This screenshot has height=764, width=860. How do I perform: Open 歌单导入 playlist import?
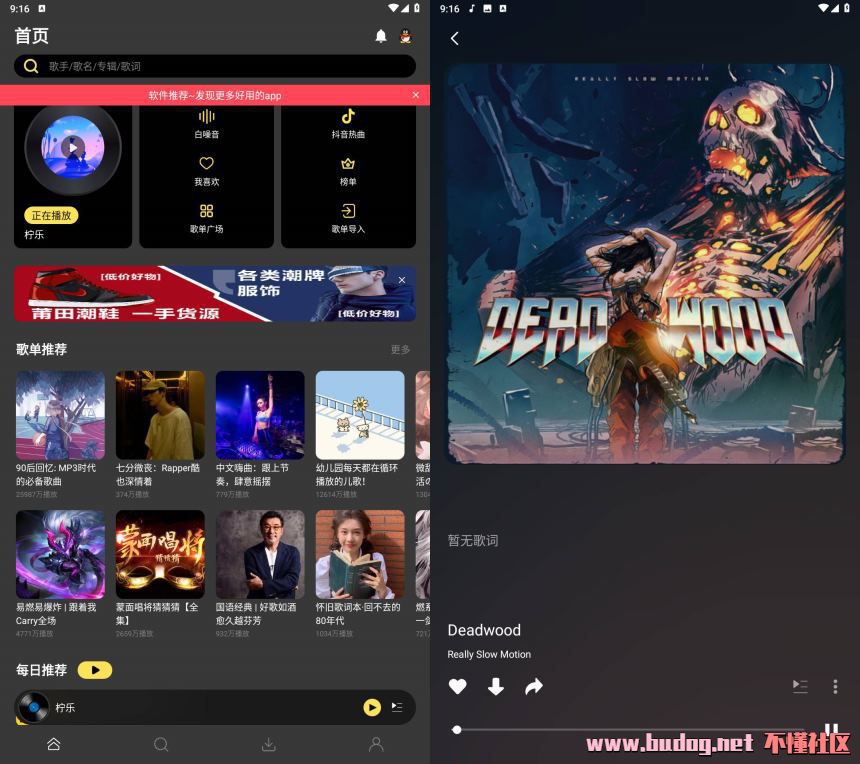click(x=348, y=218)
